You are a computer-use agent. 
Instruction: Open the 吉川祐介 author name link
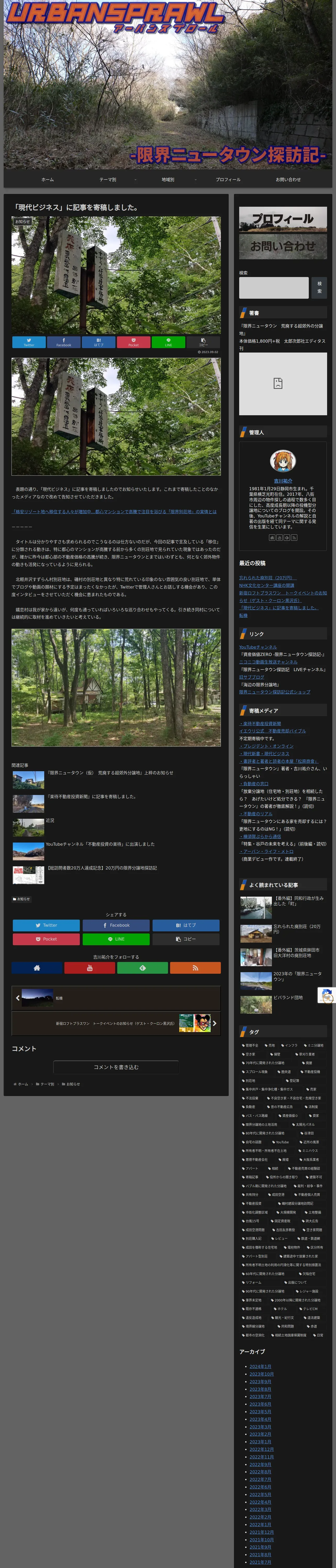point(283,481)
